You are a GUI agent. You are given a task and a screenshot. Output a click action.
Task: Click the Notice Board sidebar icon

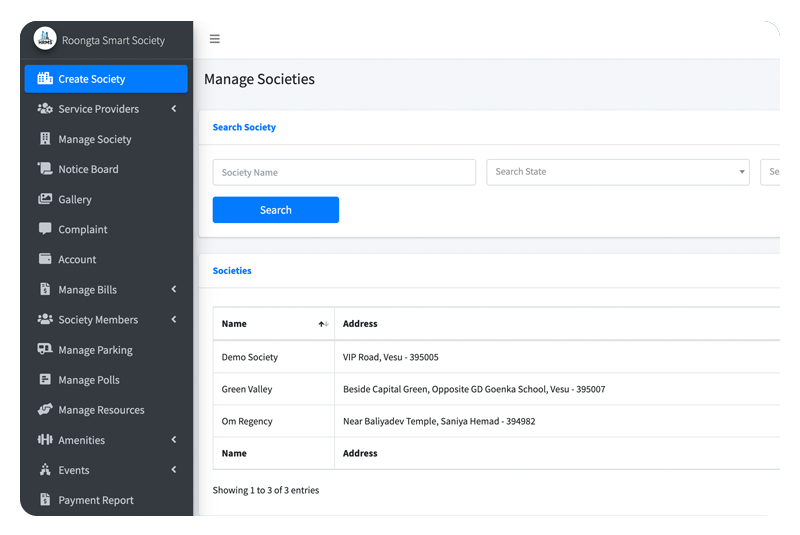[45, 169]
